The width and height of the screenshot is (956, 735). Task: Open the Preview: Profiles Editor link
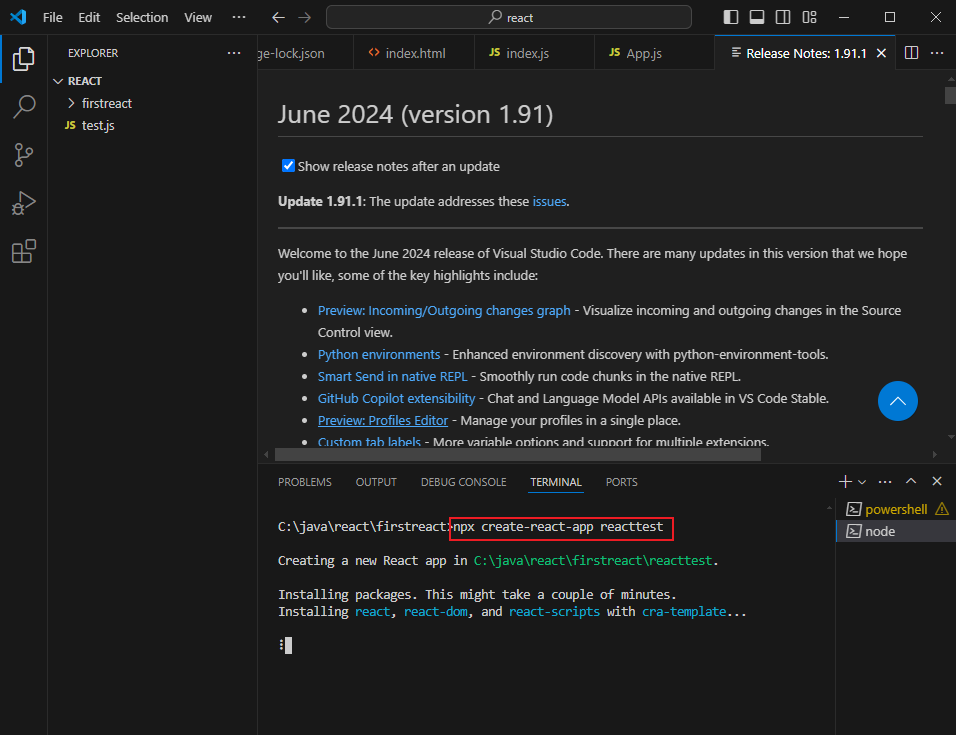coord(383,420)
